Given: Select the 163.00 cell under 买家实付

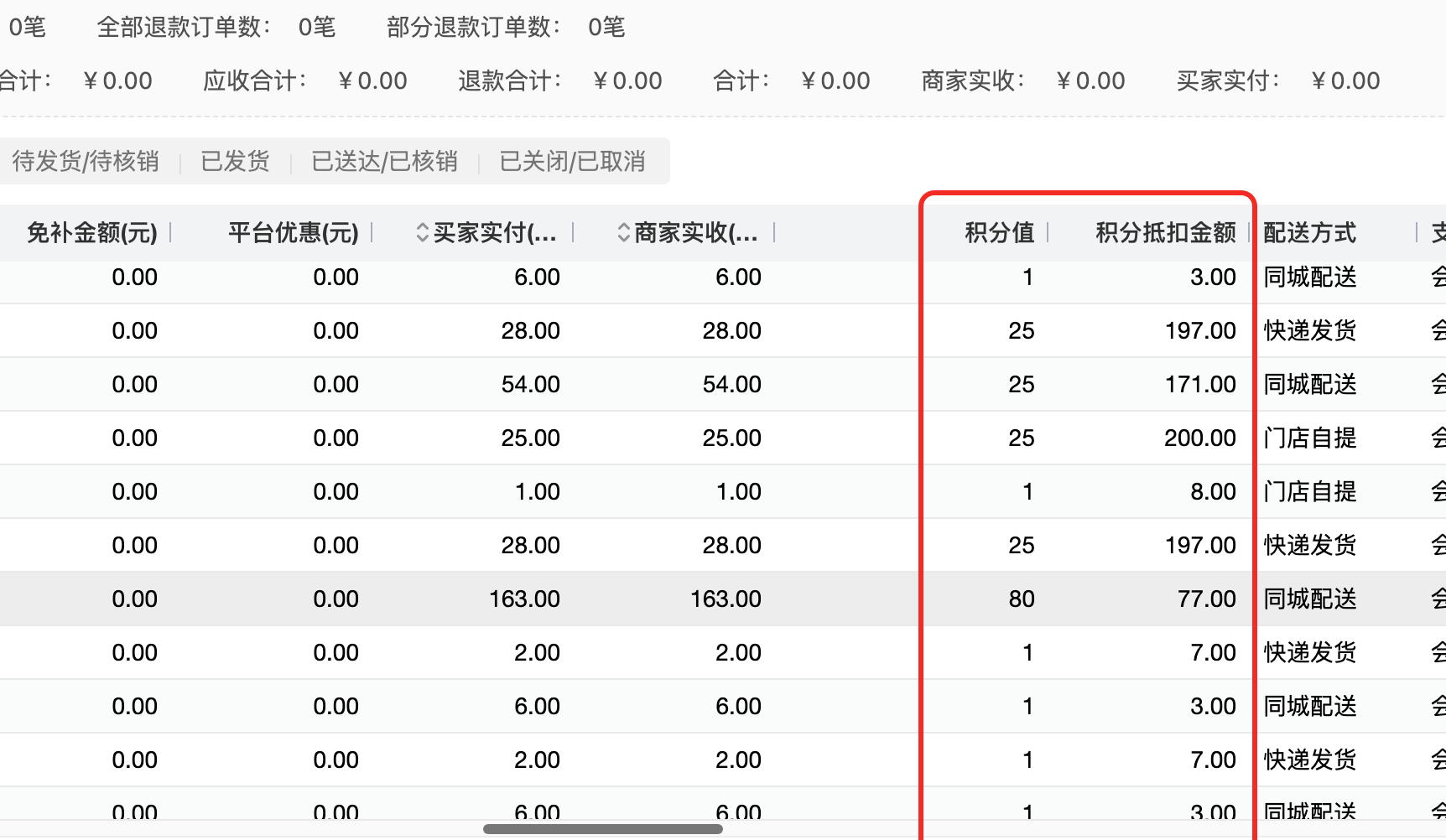Looking at the screenshot, I should tap(524, 599).
